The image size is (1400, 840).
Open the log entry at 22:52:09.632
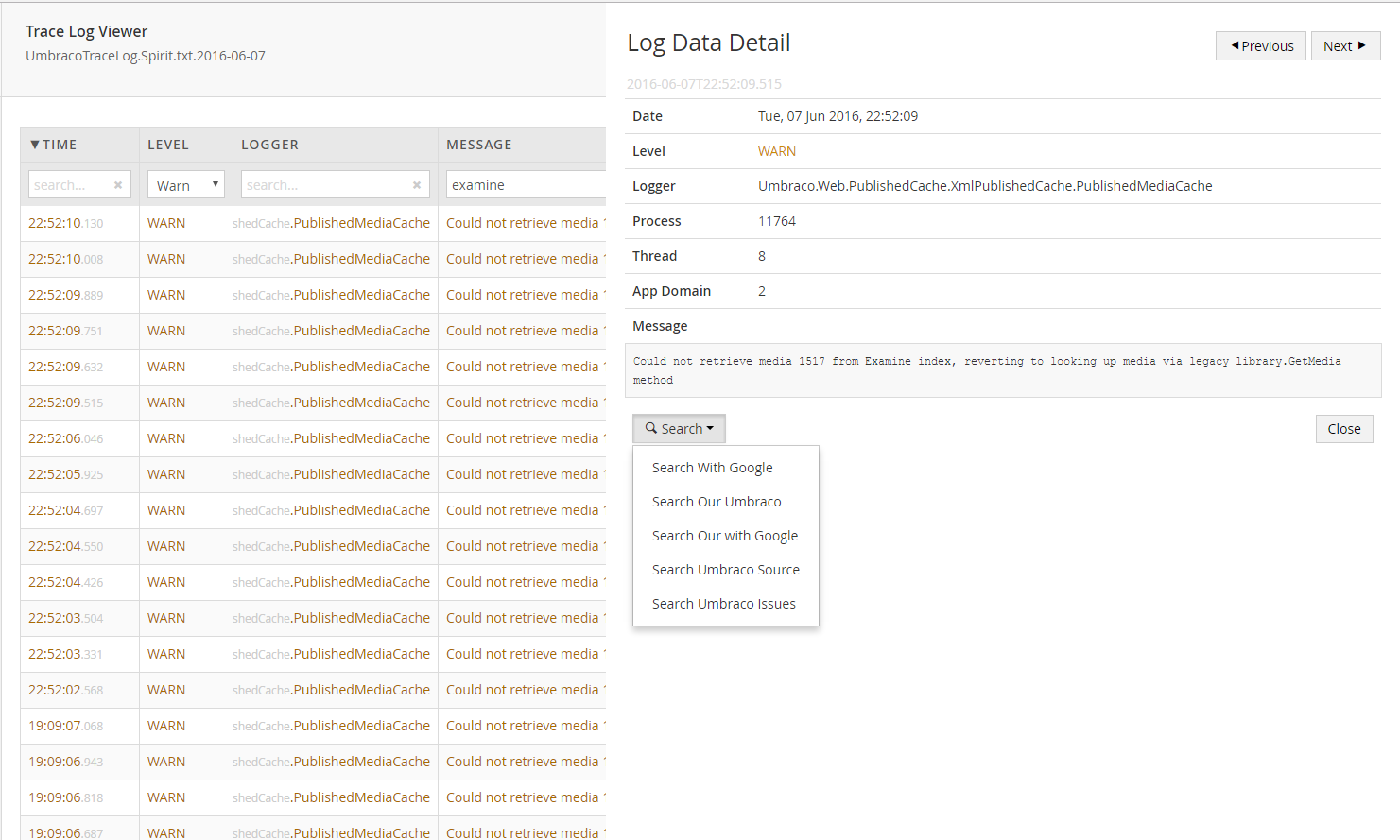(313, 368)
